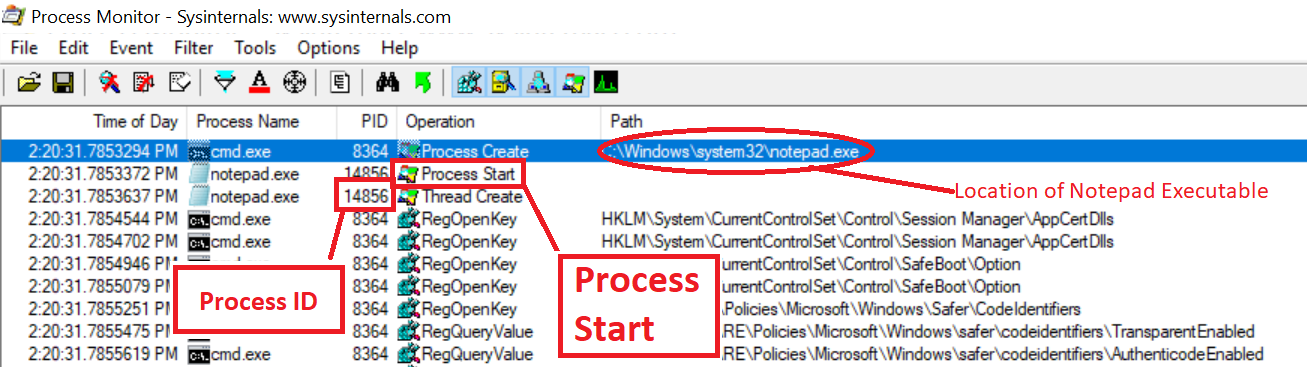1309x367 pixels.
Task: Click the cmd.exe icon in the 2:20:31.7854702 row
Action: (x=198, y=242)
